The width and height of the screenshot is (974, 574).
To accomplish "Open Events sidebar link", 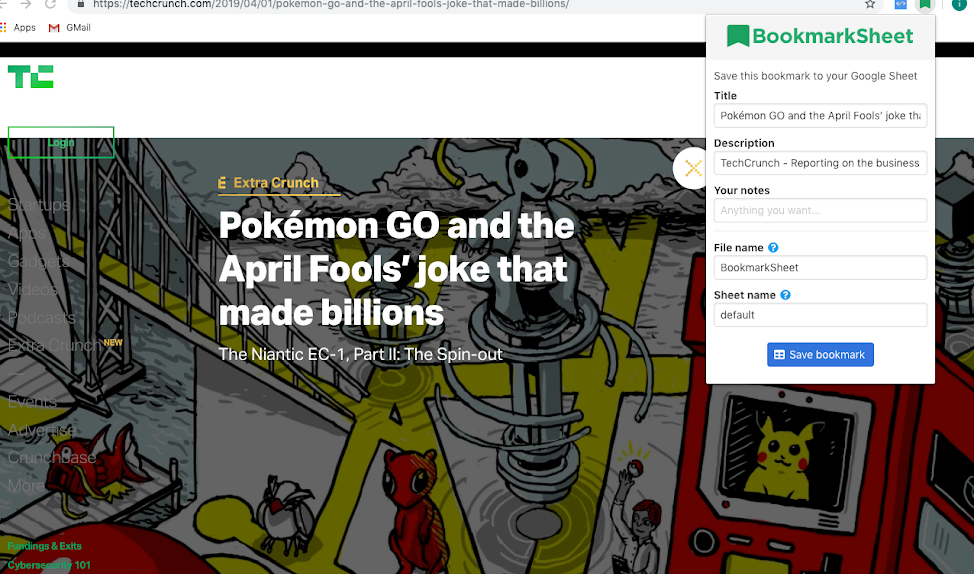I will (x=32, y=401).
